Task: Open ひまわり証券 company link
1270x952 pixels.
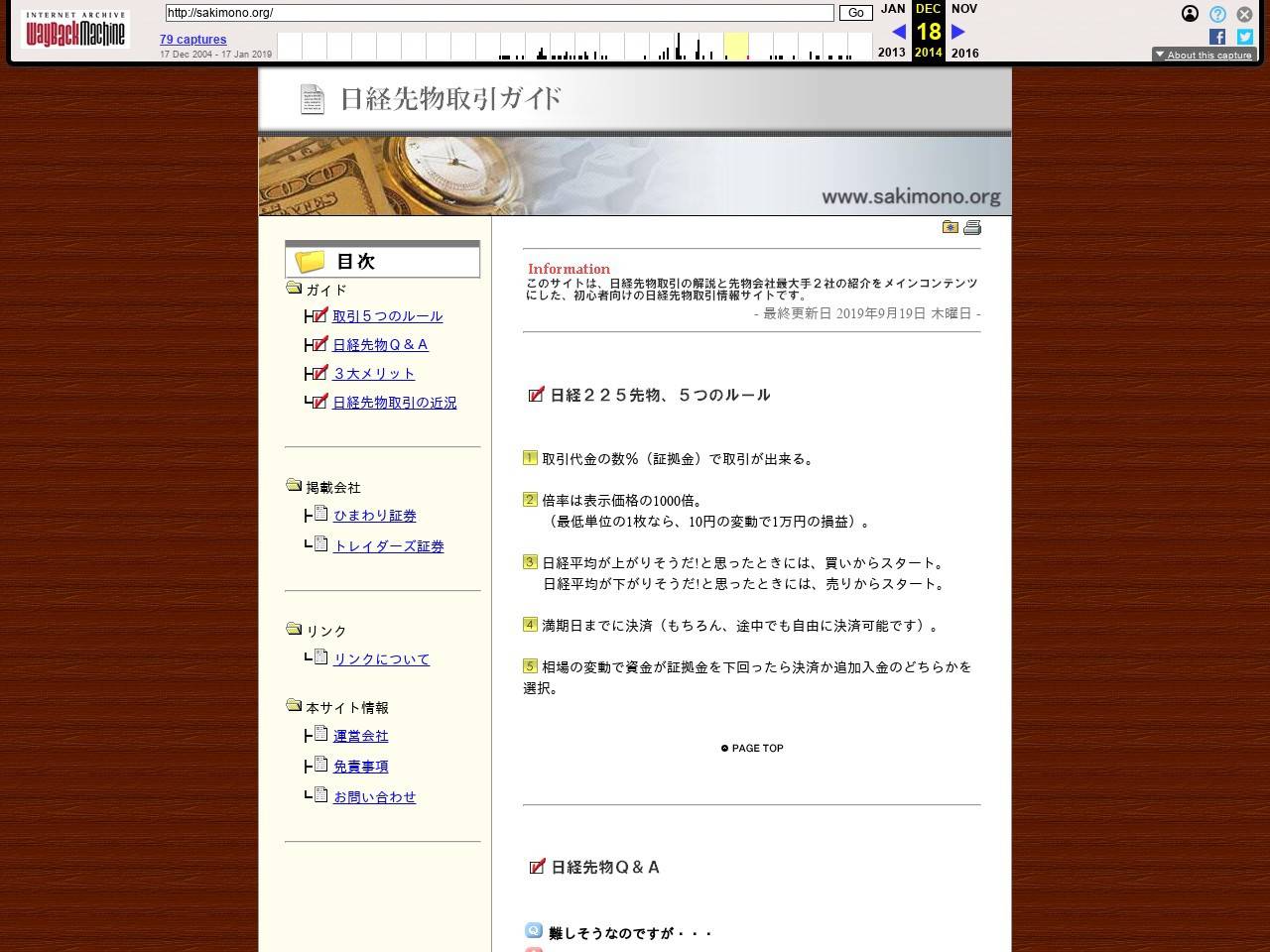Action: 374,516
